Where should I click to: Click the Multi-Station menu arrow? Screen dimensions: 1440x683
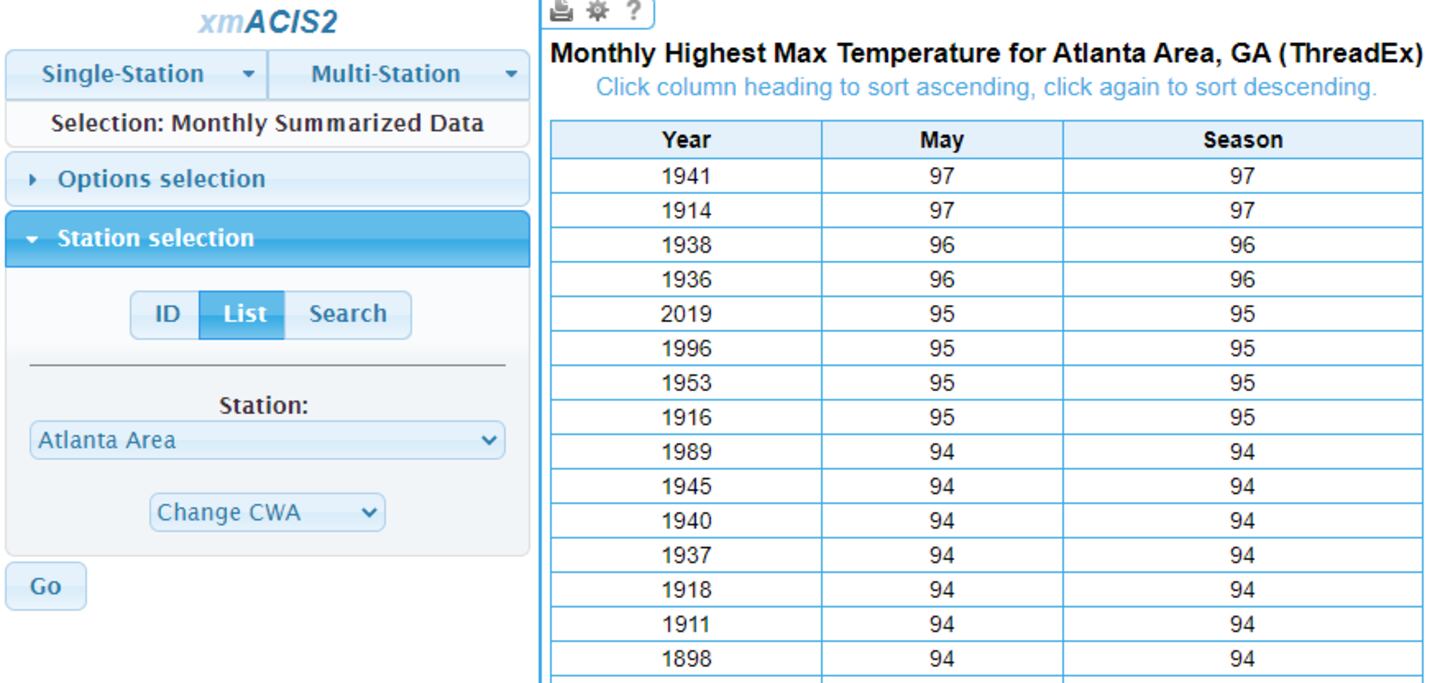click(511, 74)
